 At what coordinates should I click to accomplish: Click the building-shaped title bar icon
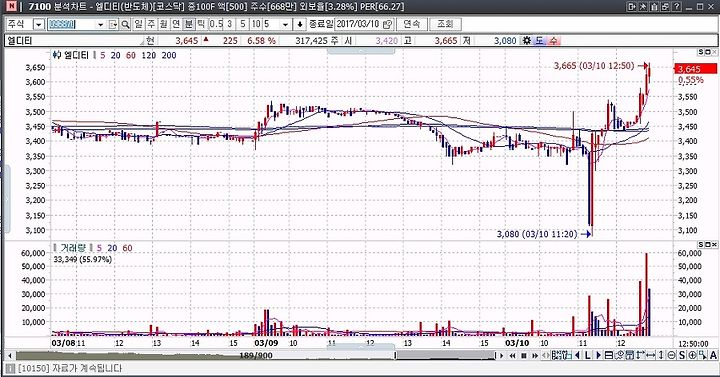654,6
